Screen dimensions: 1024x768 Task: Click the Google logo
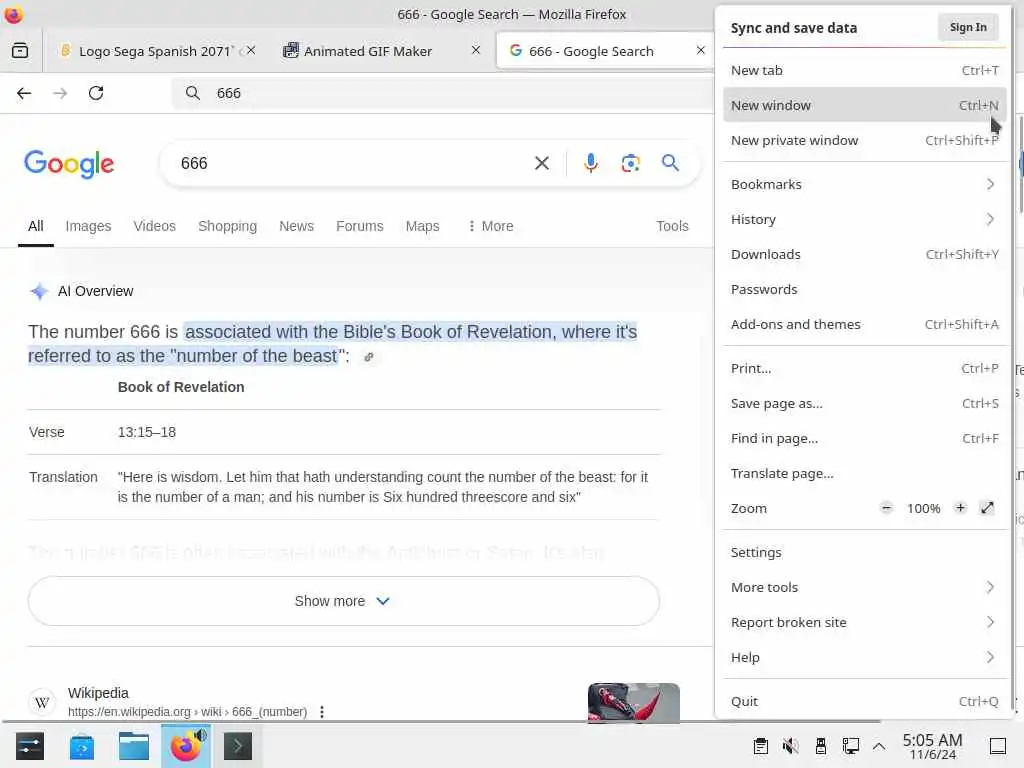click(x=69, y=164)
